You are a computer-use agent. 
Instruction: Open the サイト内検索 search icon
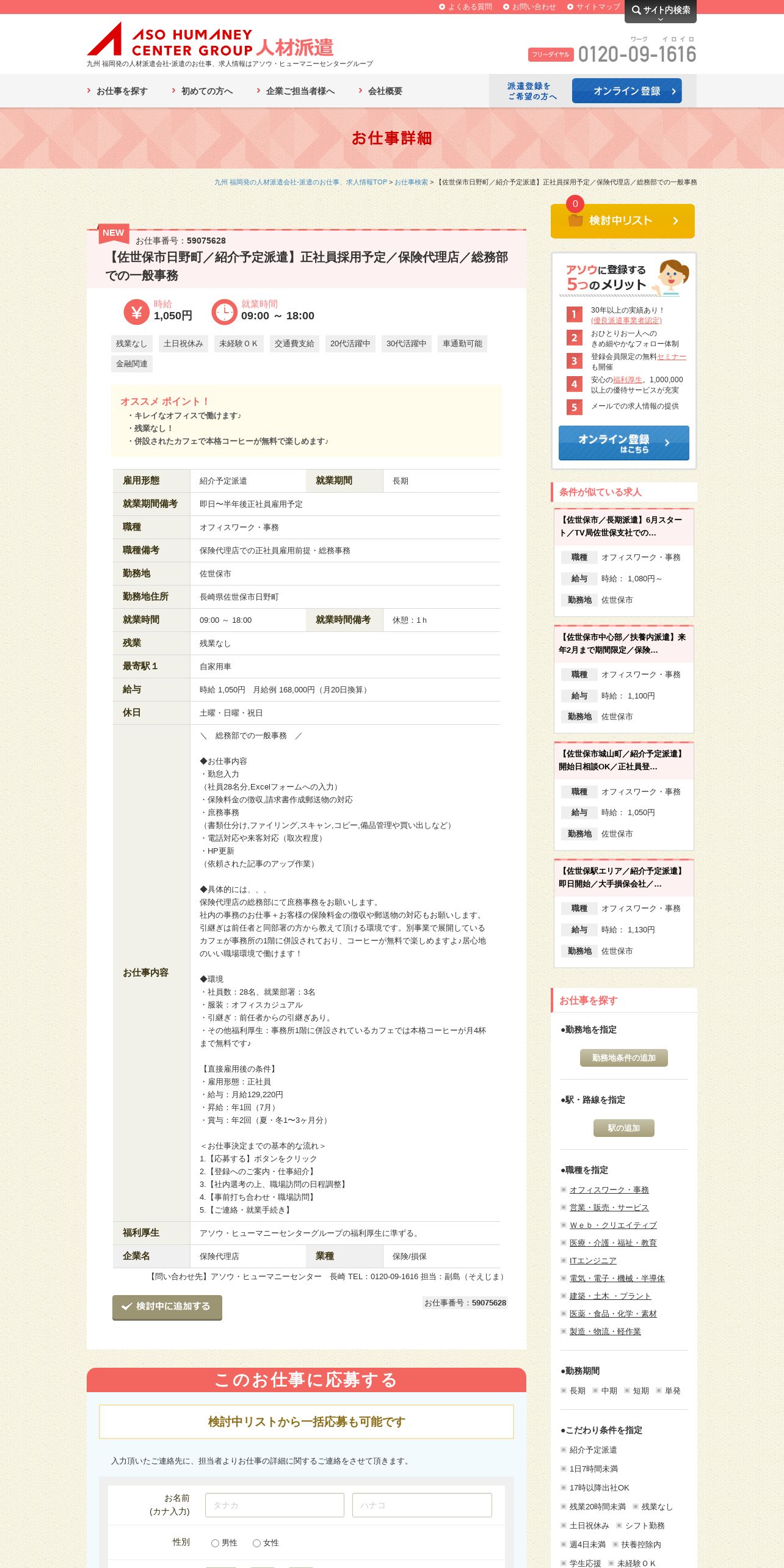pos(636,10)
